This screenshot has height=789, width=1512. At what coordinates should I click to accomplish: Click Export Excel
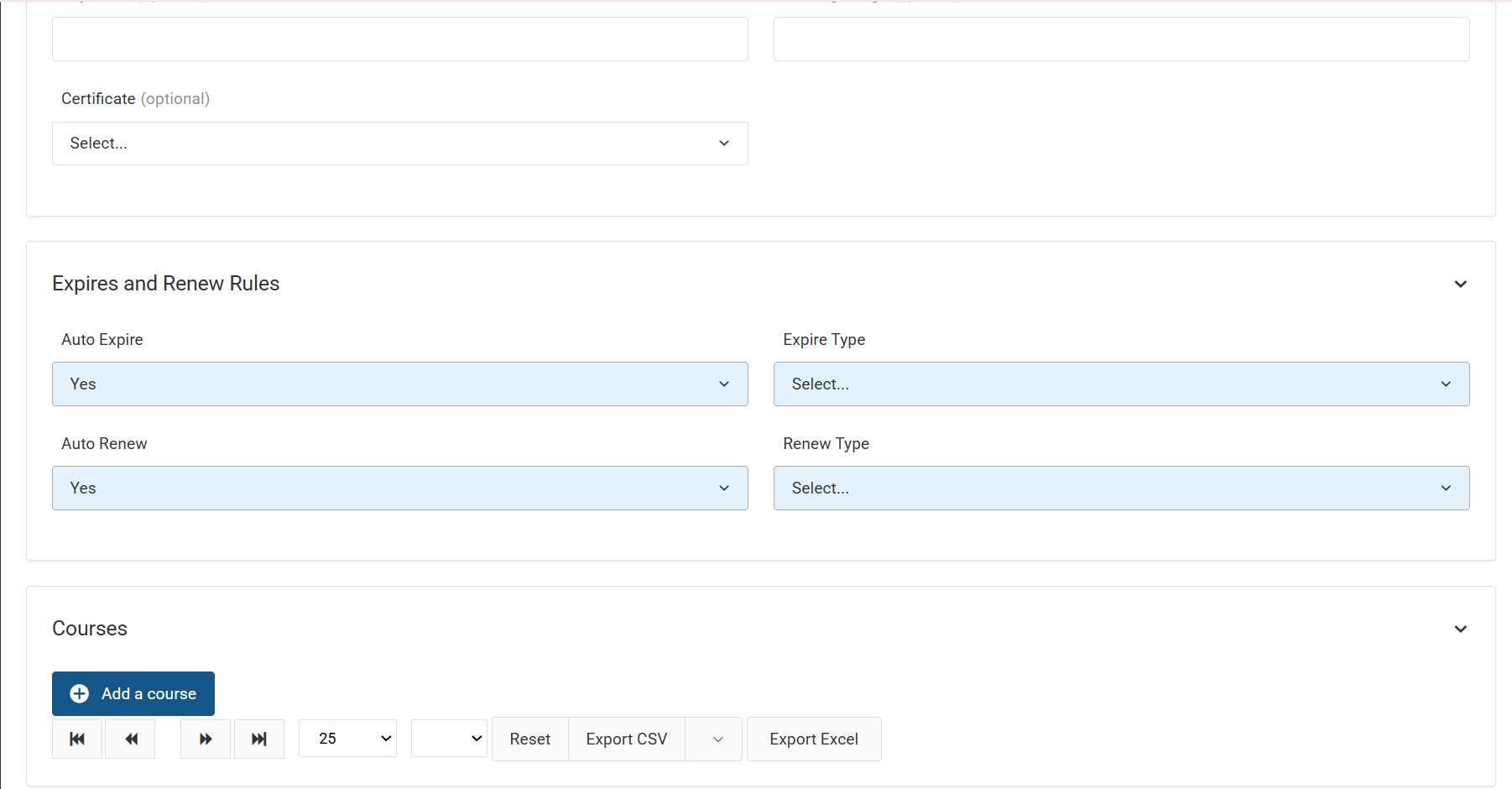[813, 739]
